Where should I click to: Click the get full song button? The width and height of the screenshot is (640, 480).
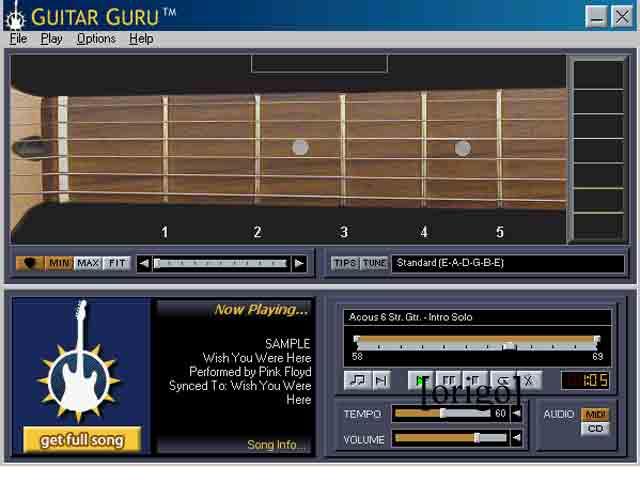(x=82, y=440)
